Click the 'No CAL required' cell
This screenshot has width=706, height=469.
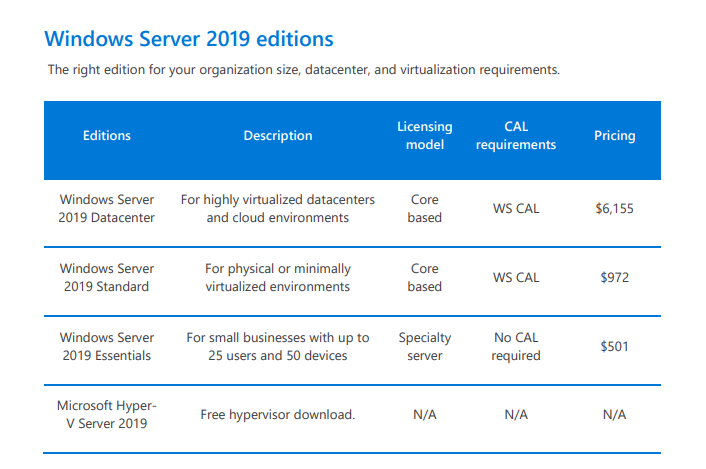click(516, 346)
